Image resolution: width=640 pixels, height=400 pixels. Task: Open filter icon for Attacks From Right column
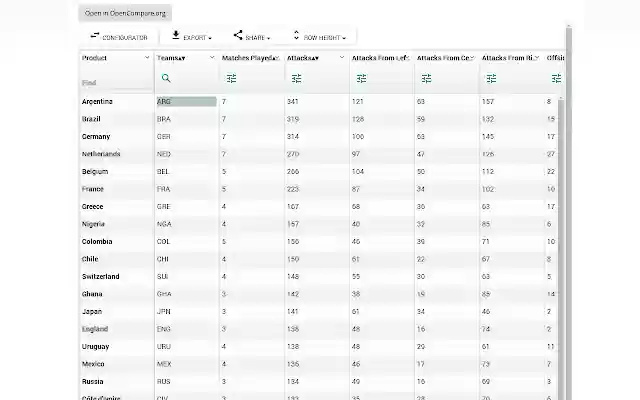click(491, 78)
